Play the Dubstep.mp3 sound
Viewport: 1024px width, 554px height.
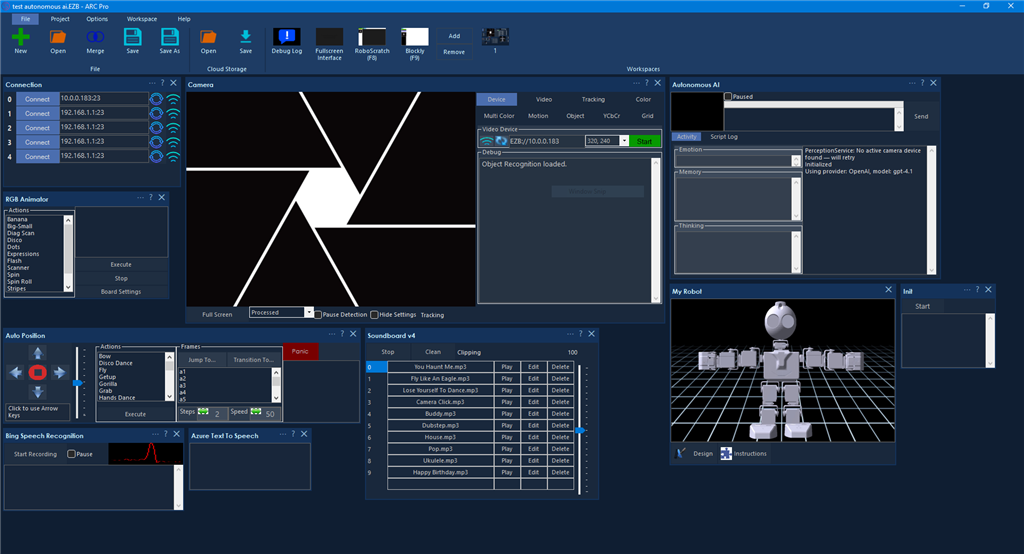[507, 425]
